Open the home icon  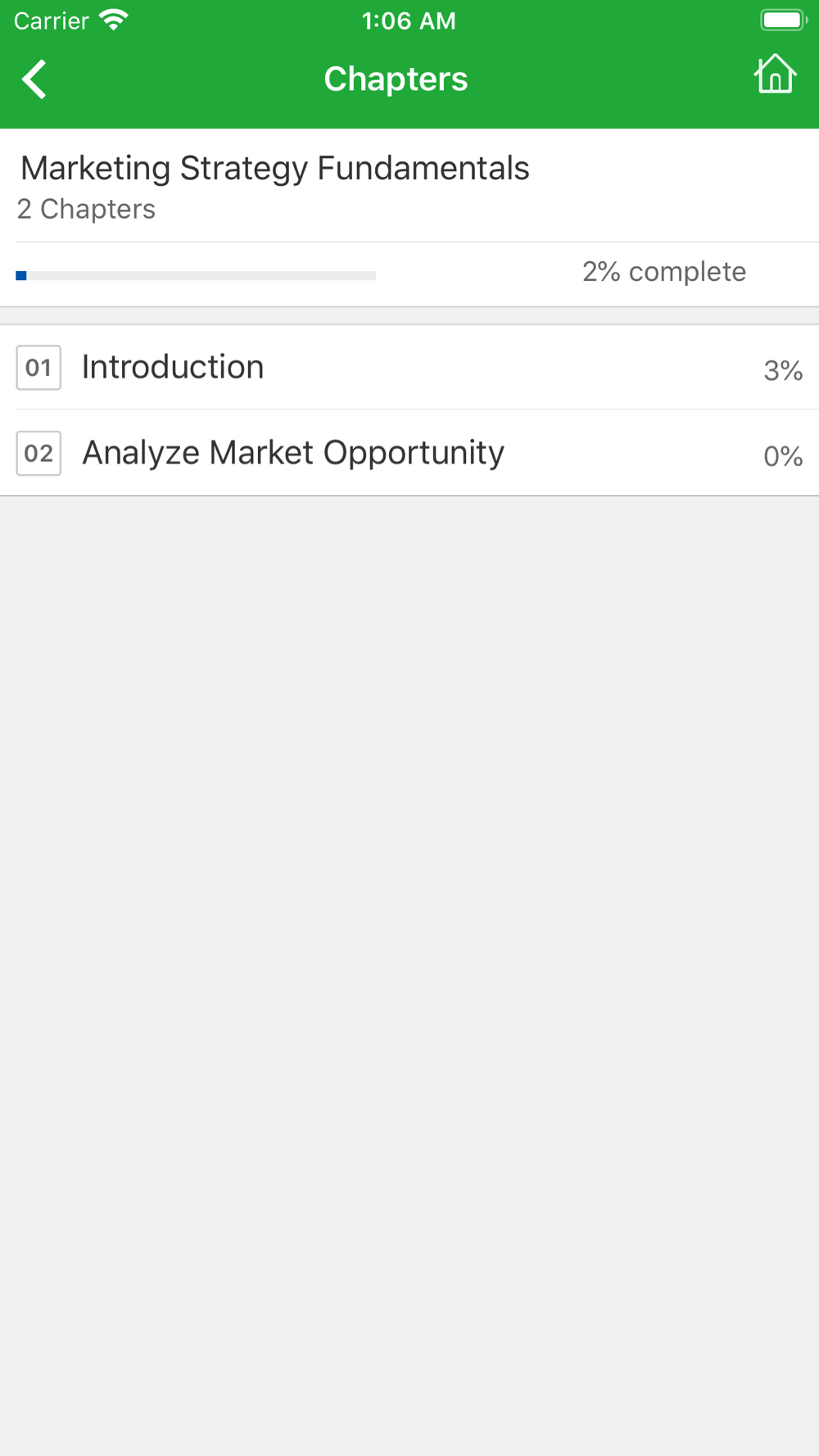click(x=775, y=75)
